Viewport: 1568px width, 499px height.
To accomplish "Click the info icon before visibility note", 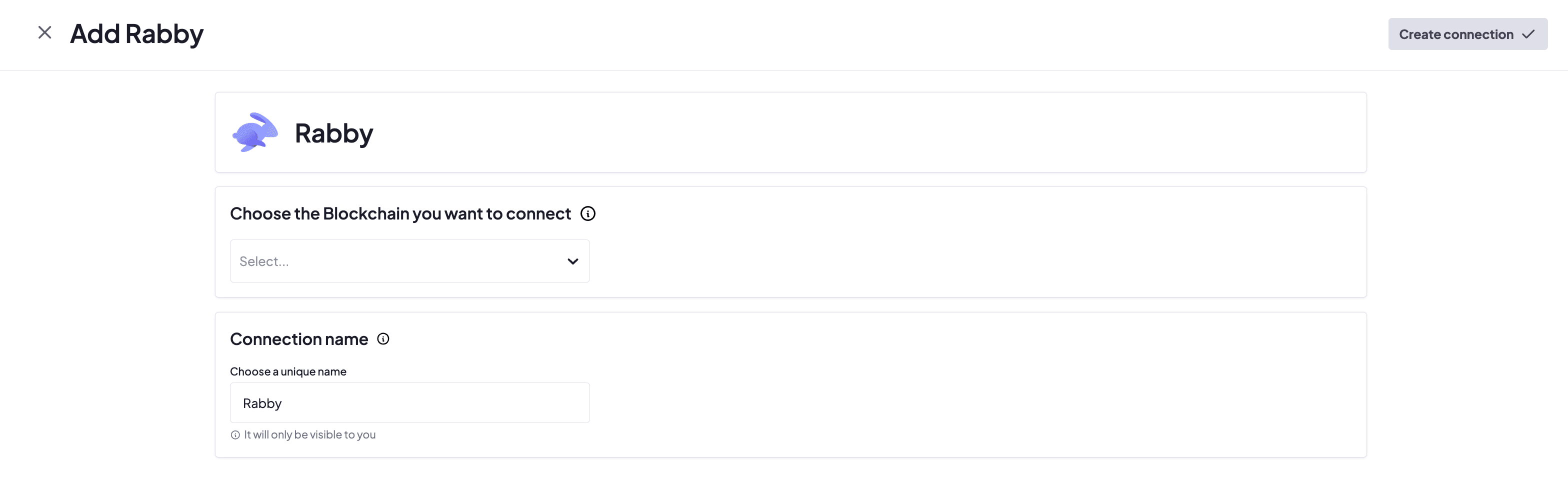I will point(235,435).
